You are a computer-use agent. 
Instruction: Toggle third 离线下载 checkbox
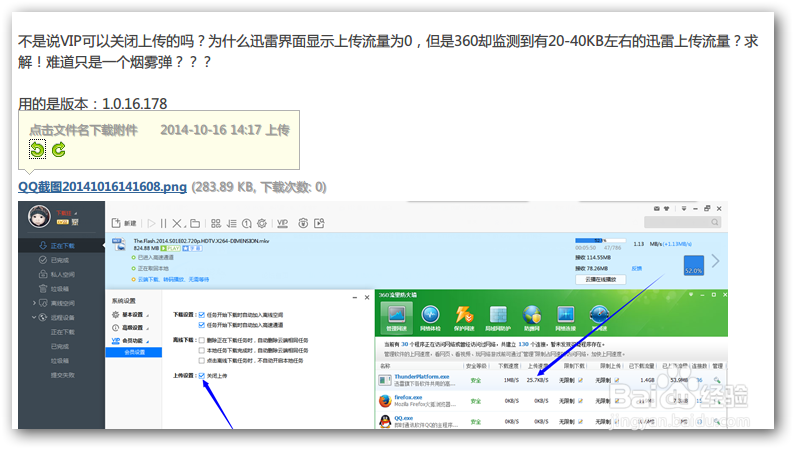[202, 360]
